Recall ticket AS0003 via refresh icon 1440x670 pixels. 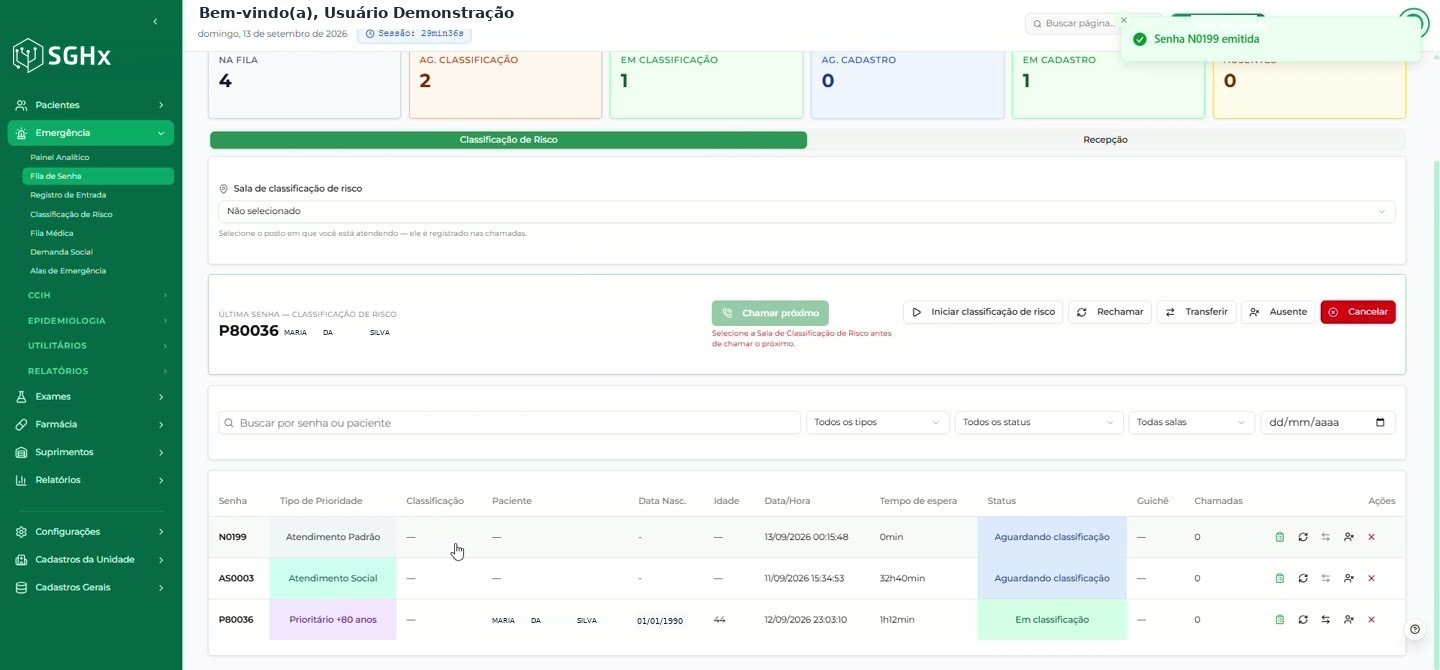point(1303,578)
